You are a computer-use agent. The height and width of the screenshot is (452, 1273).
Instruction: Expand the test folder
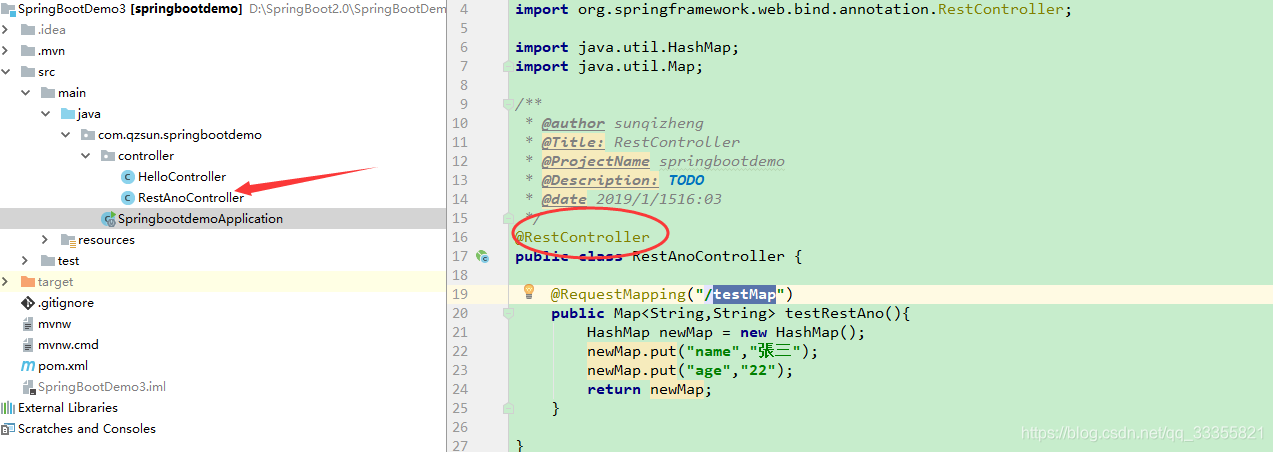click(x=26, y=261)
